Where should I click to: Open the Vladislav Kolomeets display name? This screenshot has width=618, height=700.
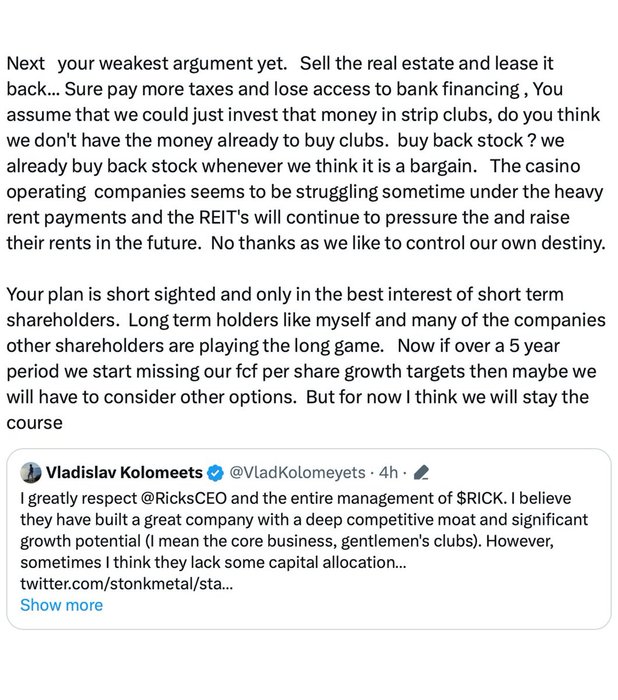tap(124, 472)
